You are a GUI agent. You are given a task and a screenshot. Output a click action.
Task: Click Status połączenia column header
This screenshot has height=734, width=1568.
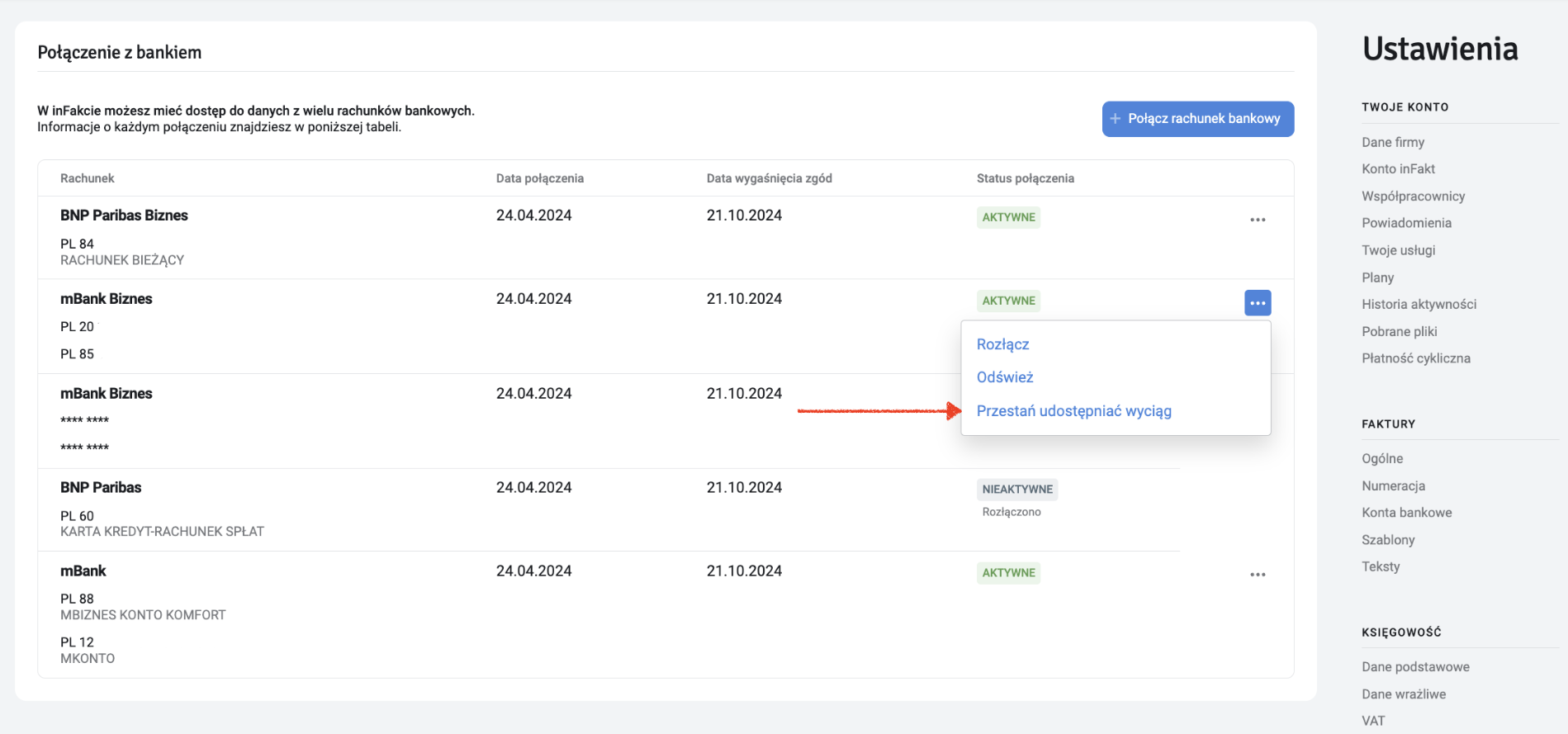tap(1025, 178)
